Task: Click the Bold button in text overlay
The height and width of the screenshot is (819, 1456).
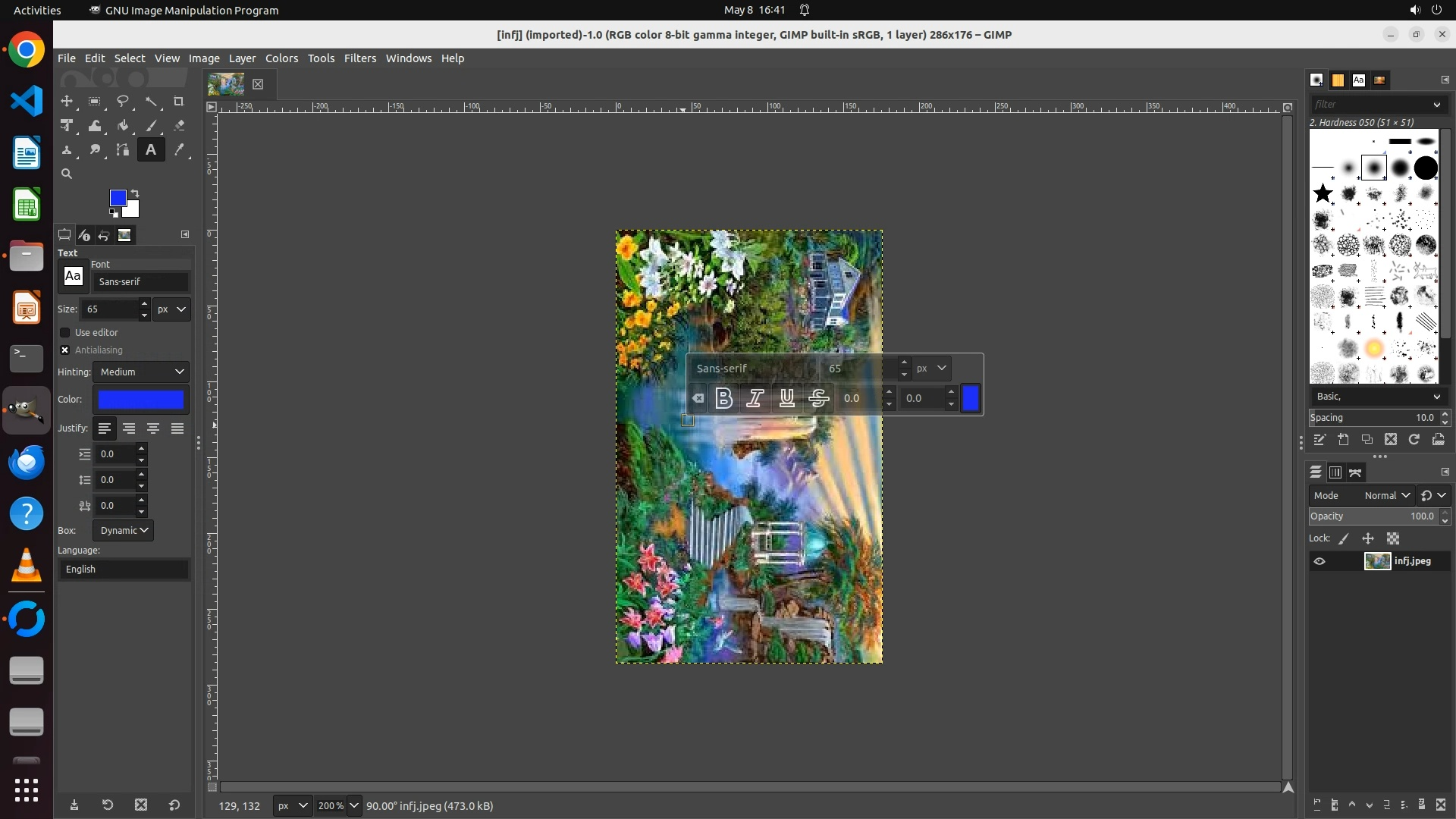Action: (723, 398)
